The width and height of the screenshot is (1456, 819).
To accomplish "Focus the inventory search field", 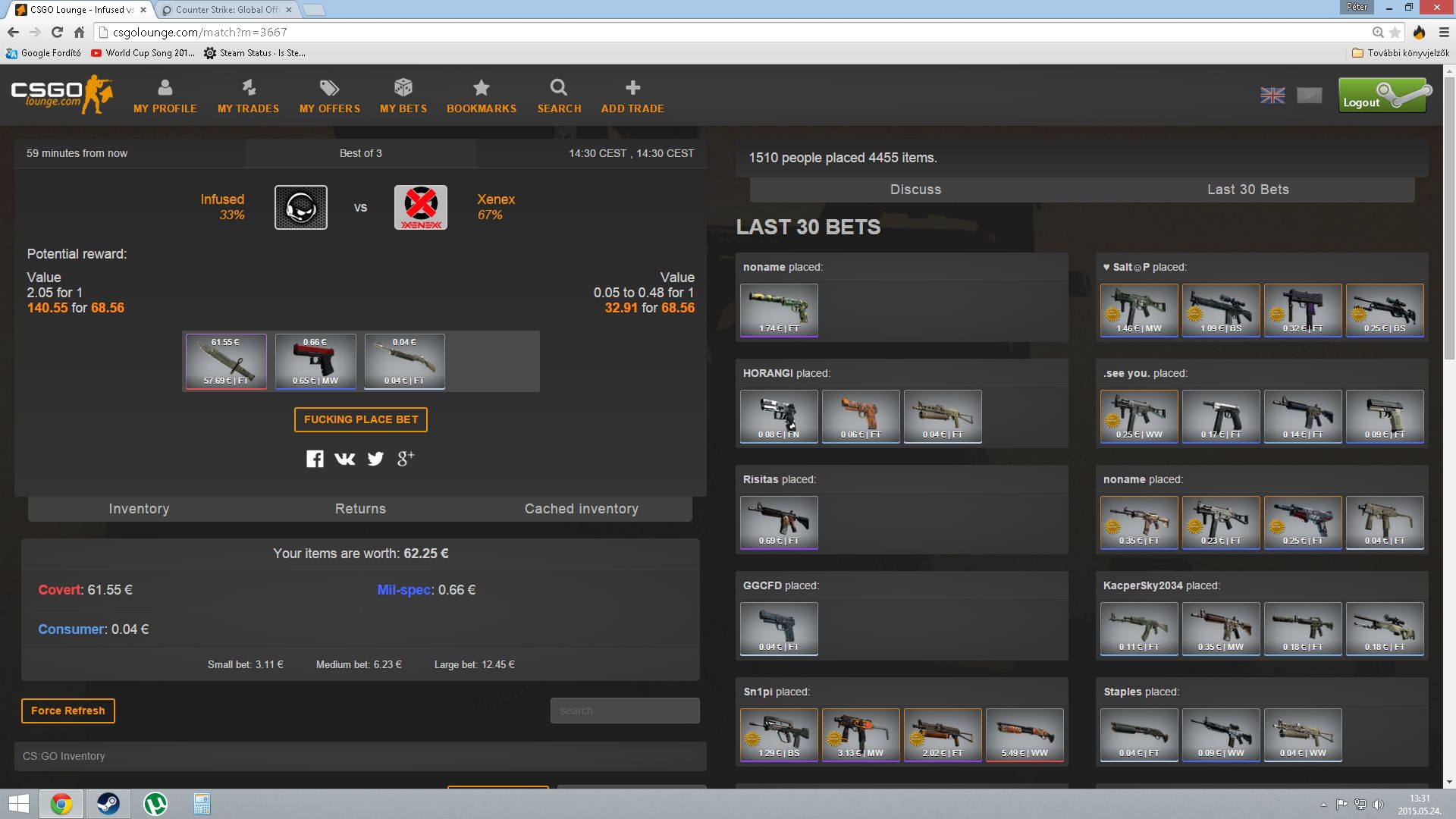I will [x=625, y=711].
